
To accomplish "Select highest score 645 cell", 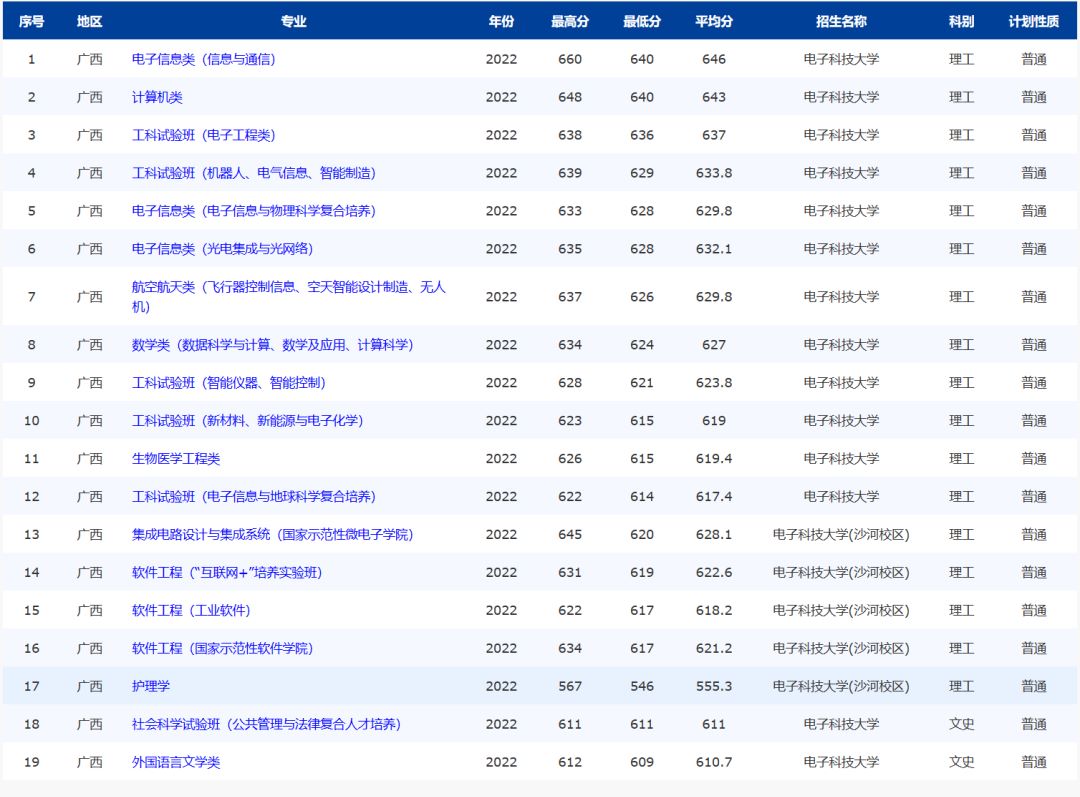I will click(x=570, y=534).
